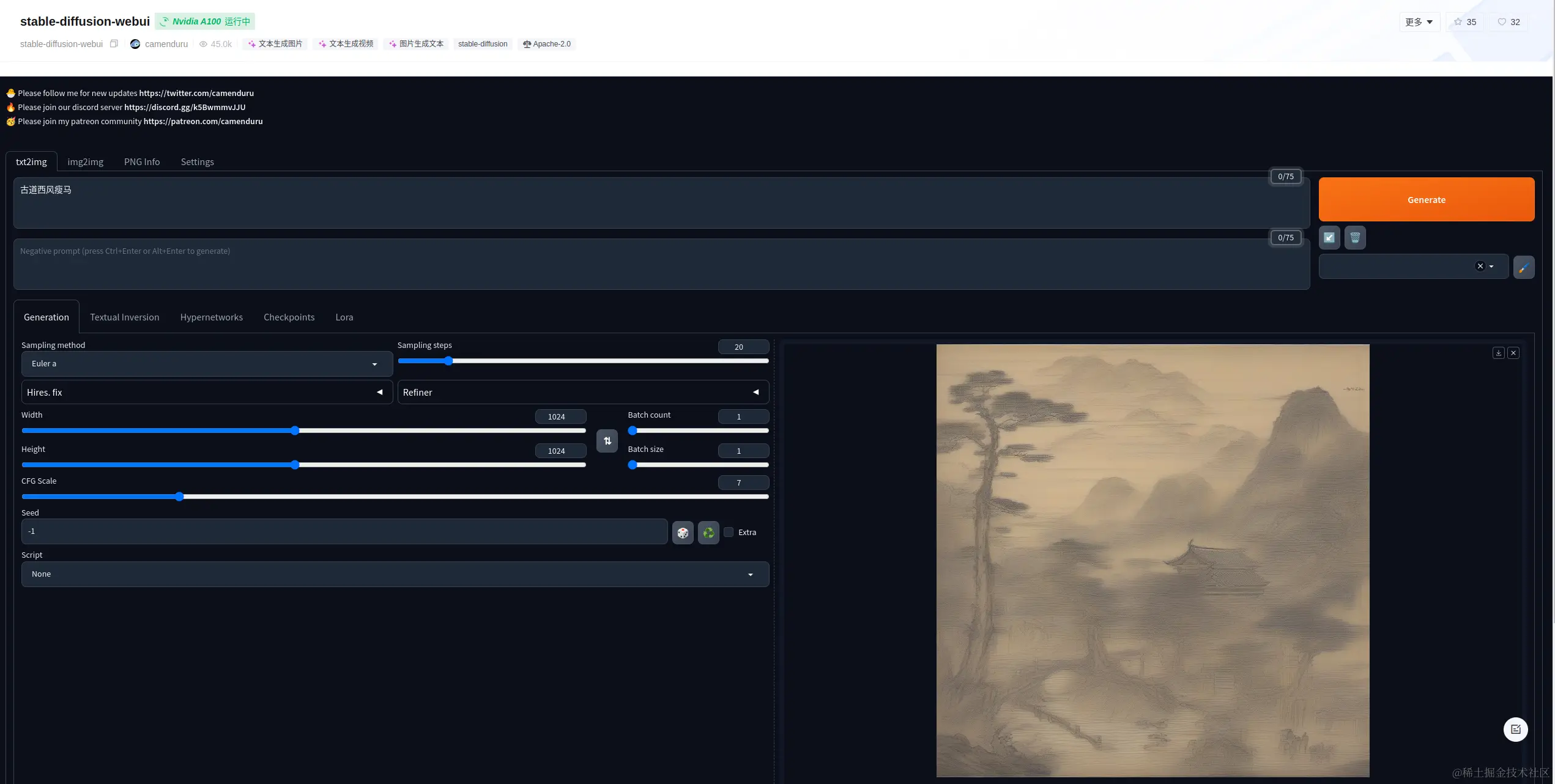1555x784 pixels.
Task: Click the read generation parameters arrow icon
Action: point(1329,237)
